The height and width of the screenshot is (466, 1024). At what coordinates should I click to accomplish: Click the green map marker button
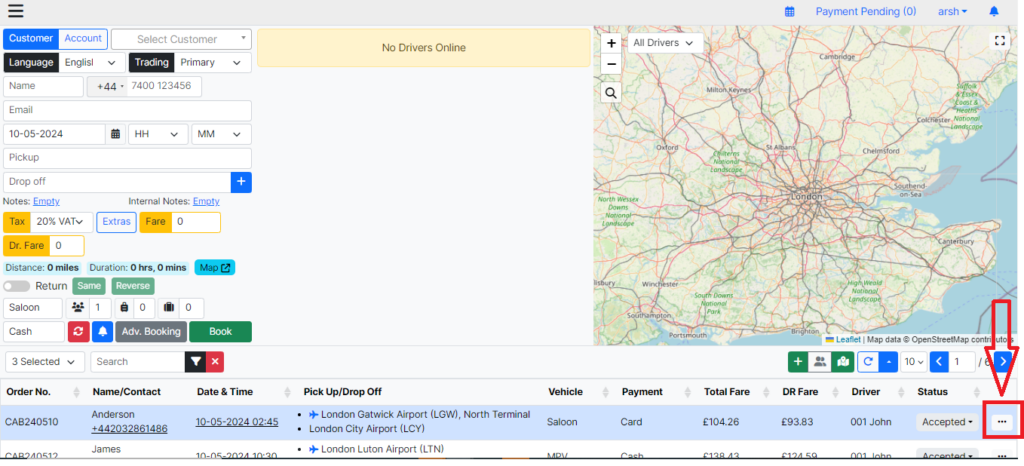(843, 362)
